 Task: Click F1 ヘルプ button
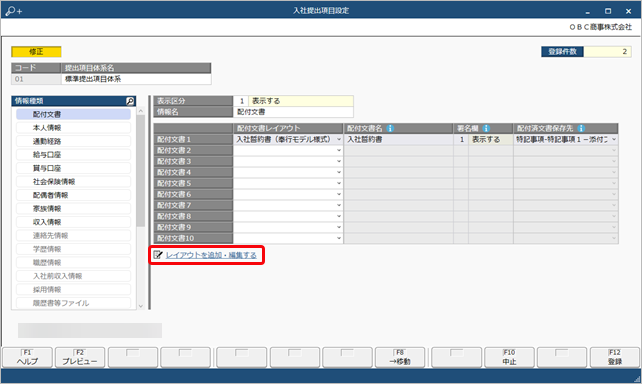pos(27,357)
